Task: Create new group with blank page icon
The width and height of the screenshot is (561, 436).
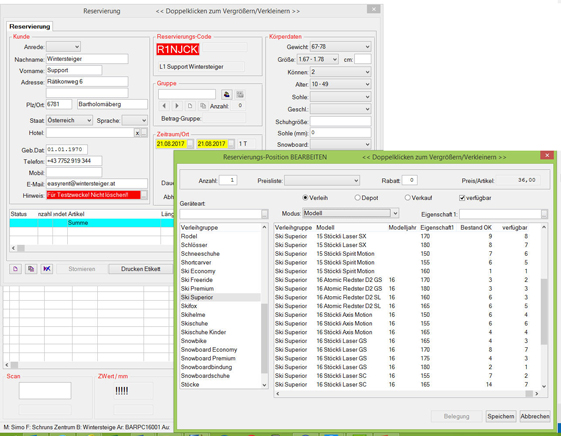Action: click(x=190, y=106)
